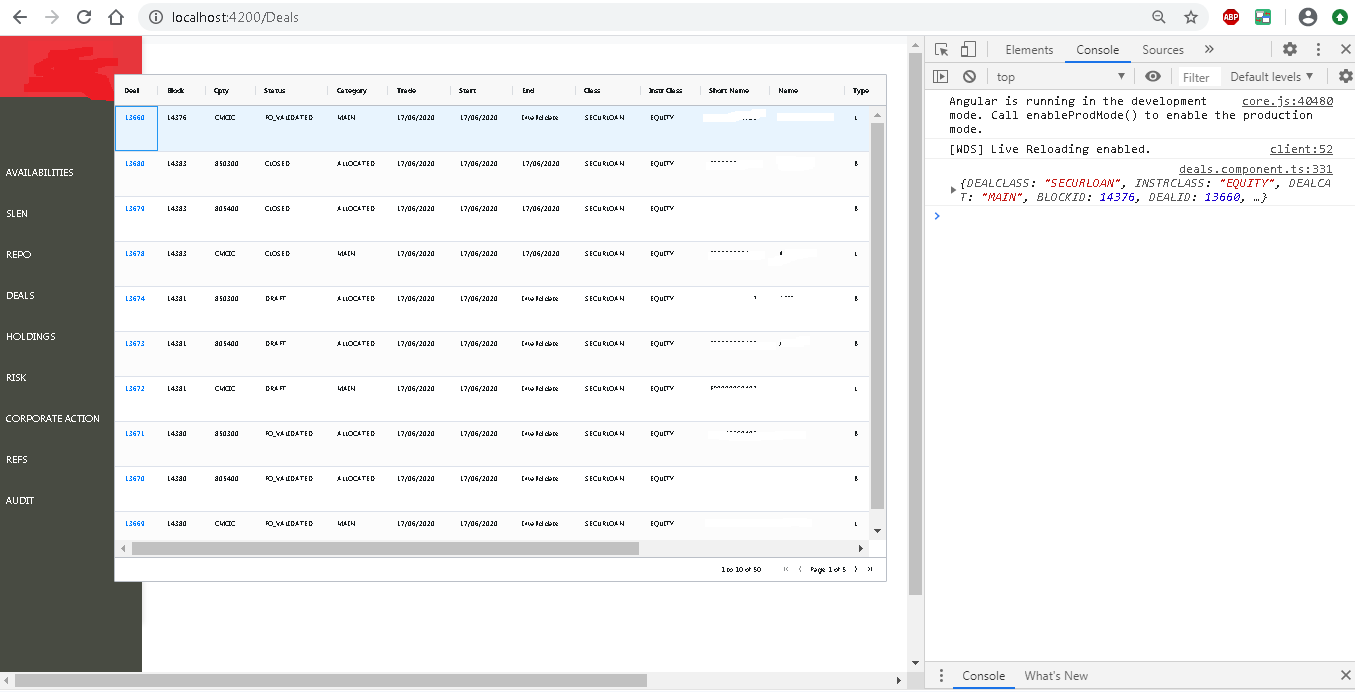1355x692 pixels.
Task: Click the grid vertical scrollbar thumb
Action: point(878,315)
